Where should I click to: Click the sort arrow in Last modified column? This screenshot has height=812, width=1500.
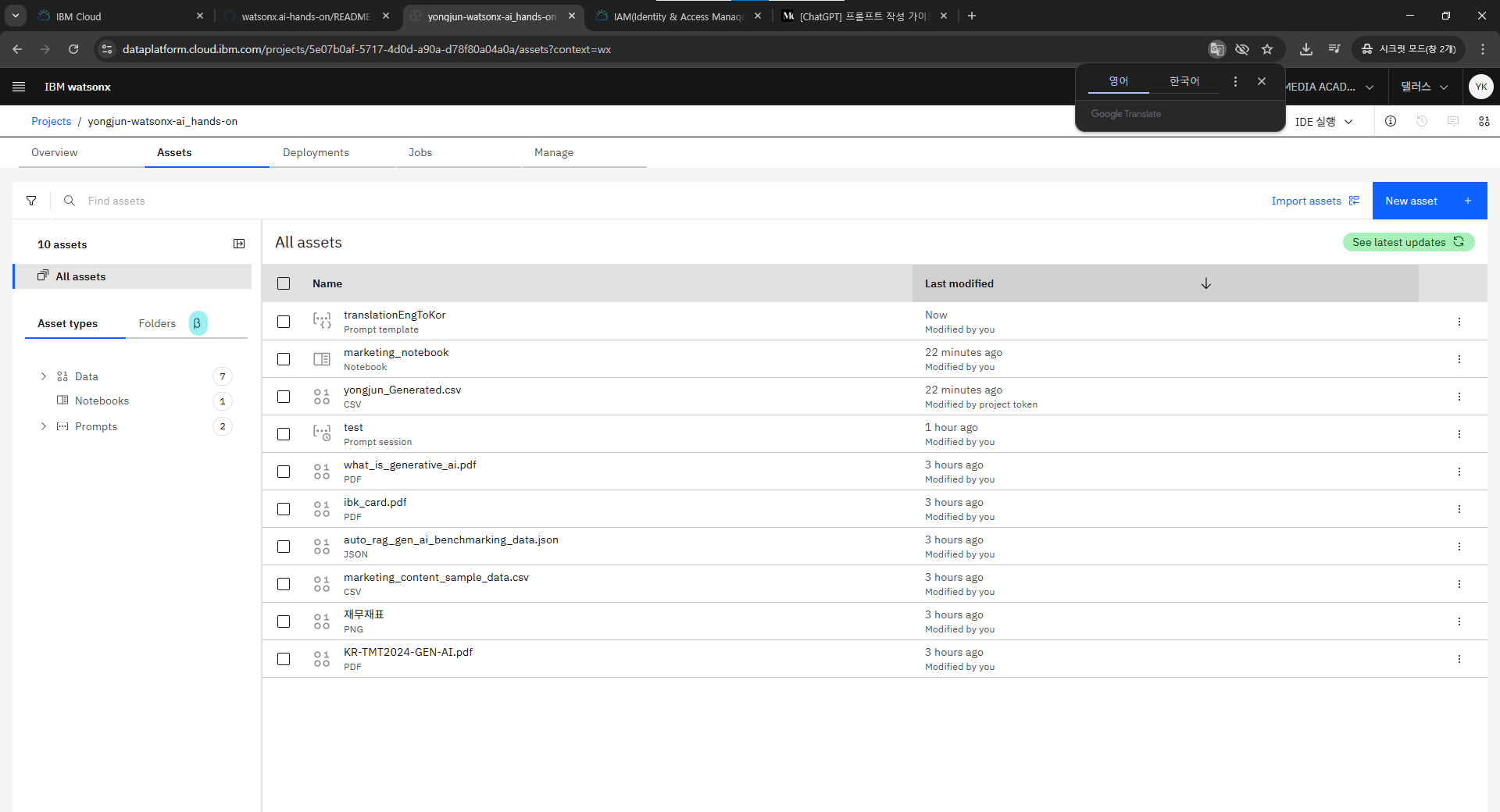1206,283
